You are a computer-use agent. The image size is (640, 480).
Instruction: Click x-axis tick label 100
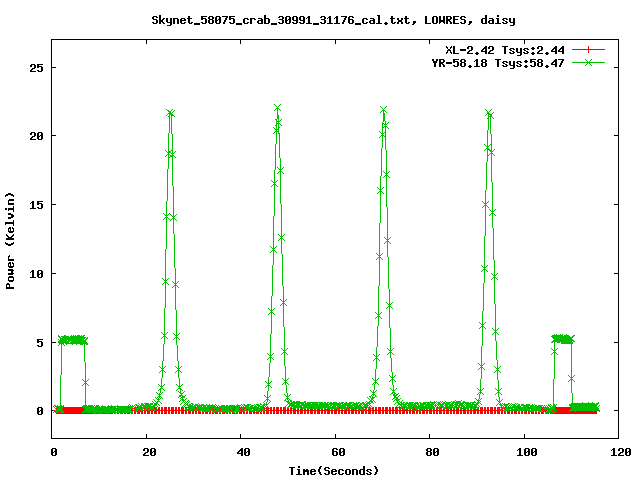527,452
